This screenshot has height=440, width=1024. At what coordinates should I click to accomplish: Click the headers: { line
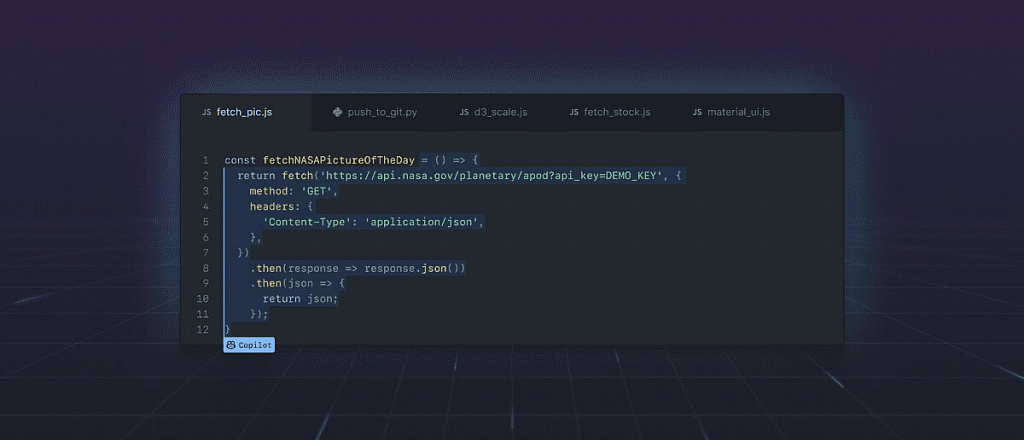[281, 206]
